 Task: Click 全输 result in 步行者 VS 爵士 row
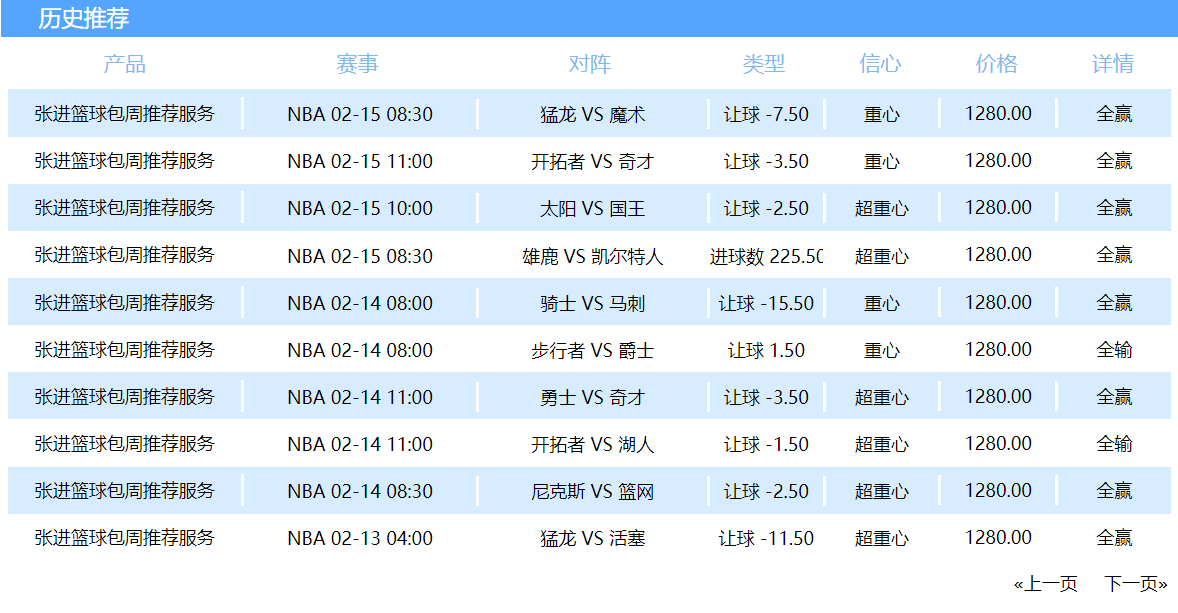[x=1114, y=350]
